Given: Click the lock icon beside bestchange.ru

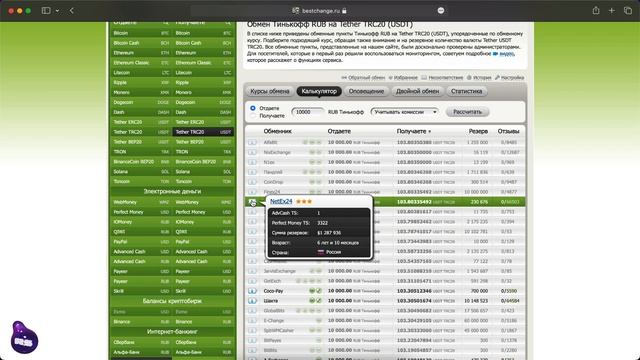Looking at the screenshot, I should click(x=344, y=11).
